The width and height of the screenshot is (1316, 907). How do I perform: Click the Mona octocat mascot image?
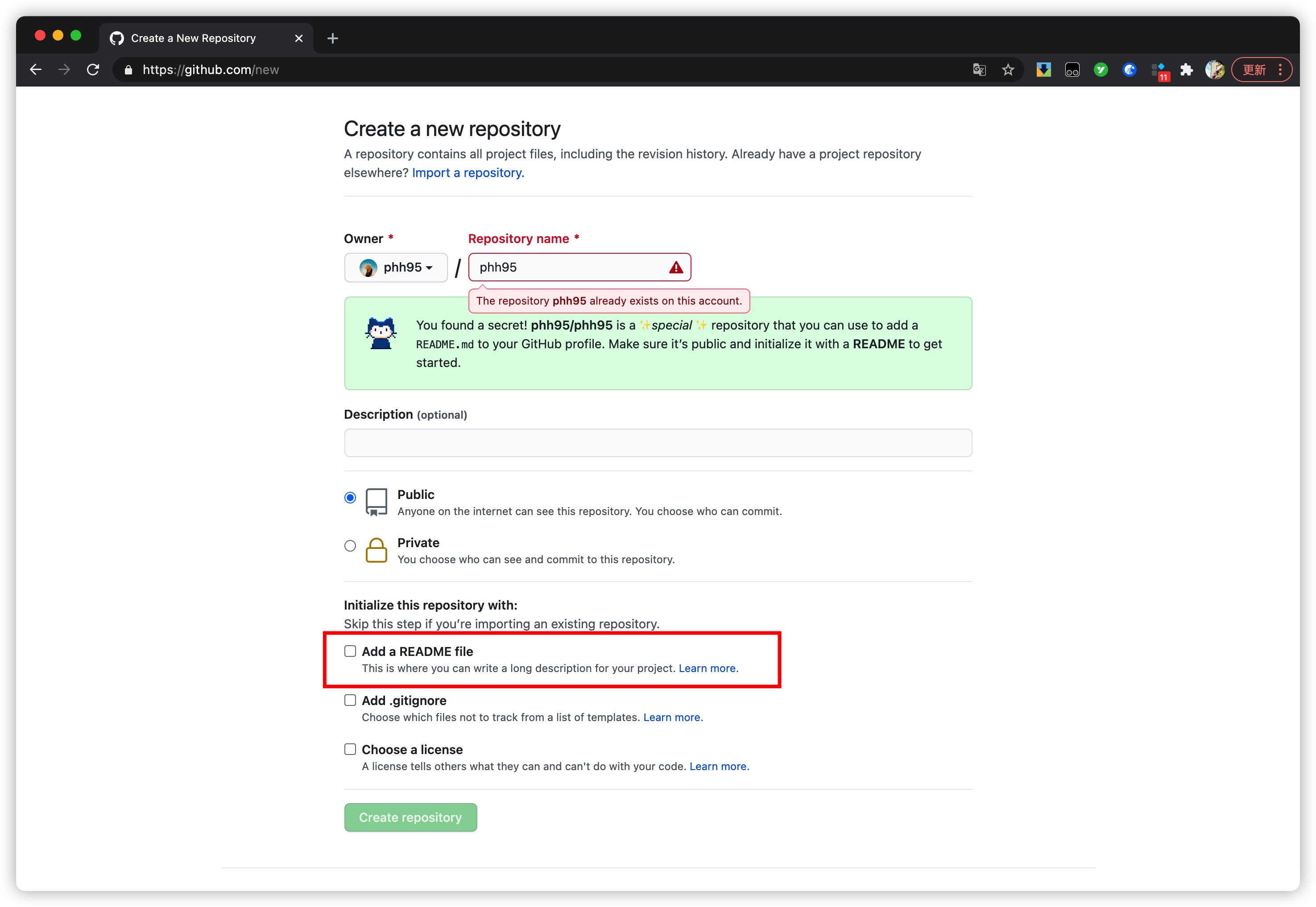pyautogui.click(x=381, y=333)
